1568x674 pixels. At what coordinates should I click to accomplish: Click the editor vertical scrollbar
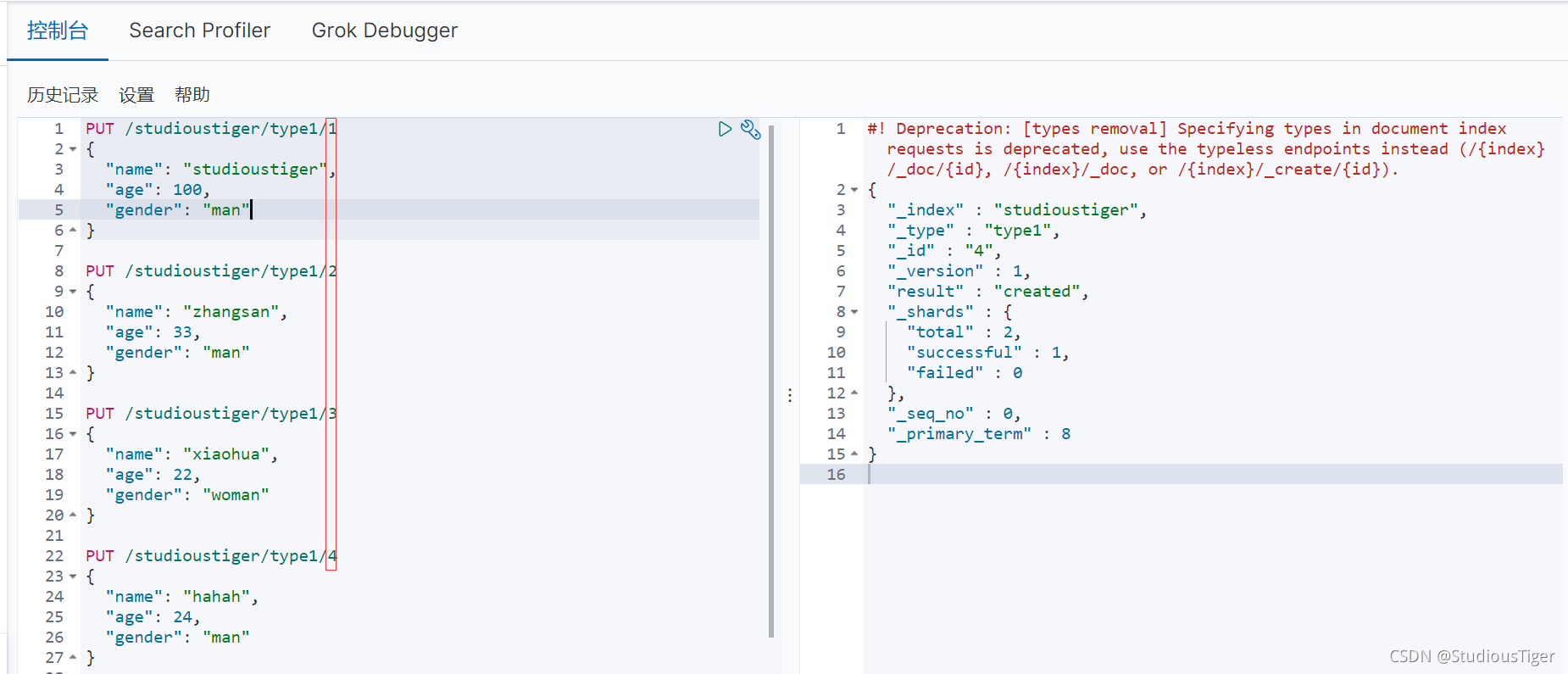(771, 382)
